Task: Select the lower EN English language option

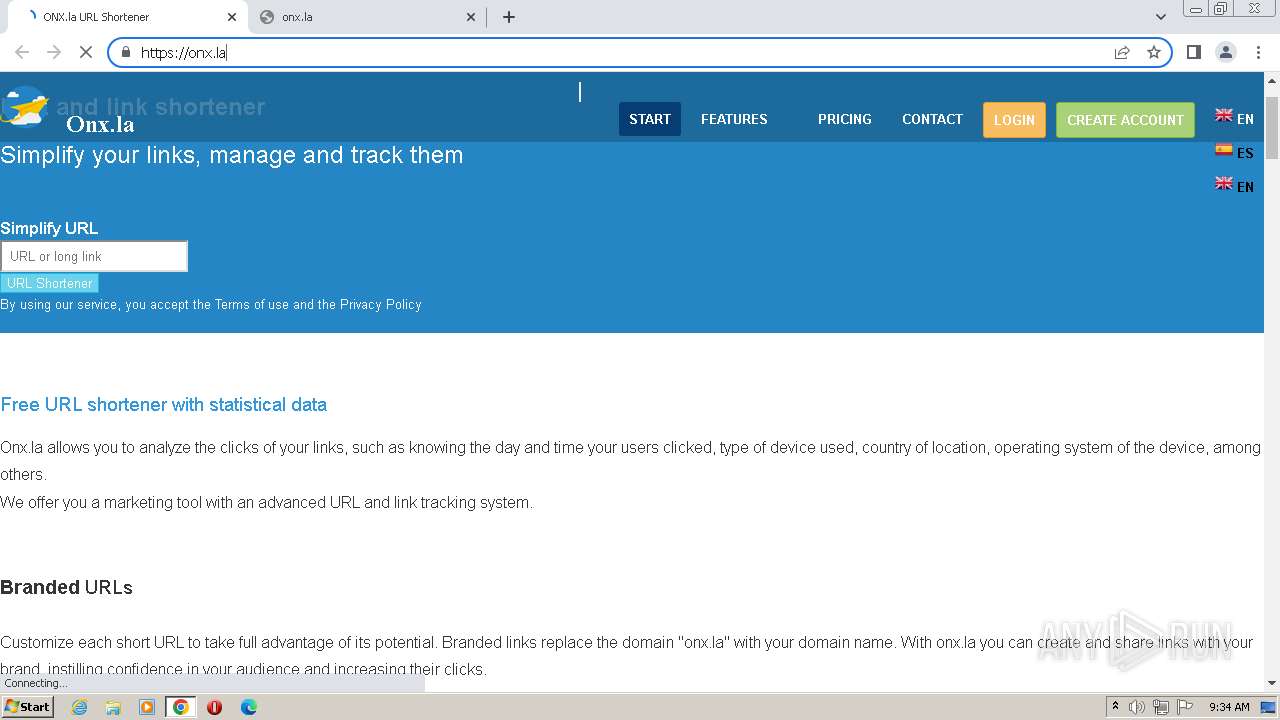Action: click(1234, 186)
